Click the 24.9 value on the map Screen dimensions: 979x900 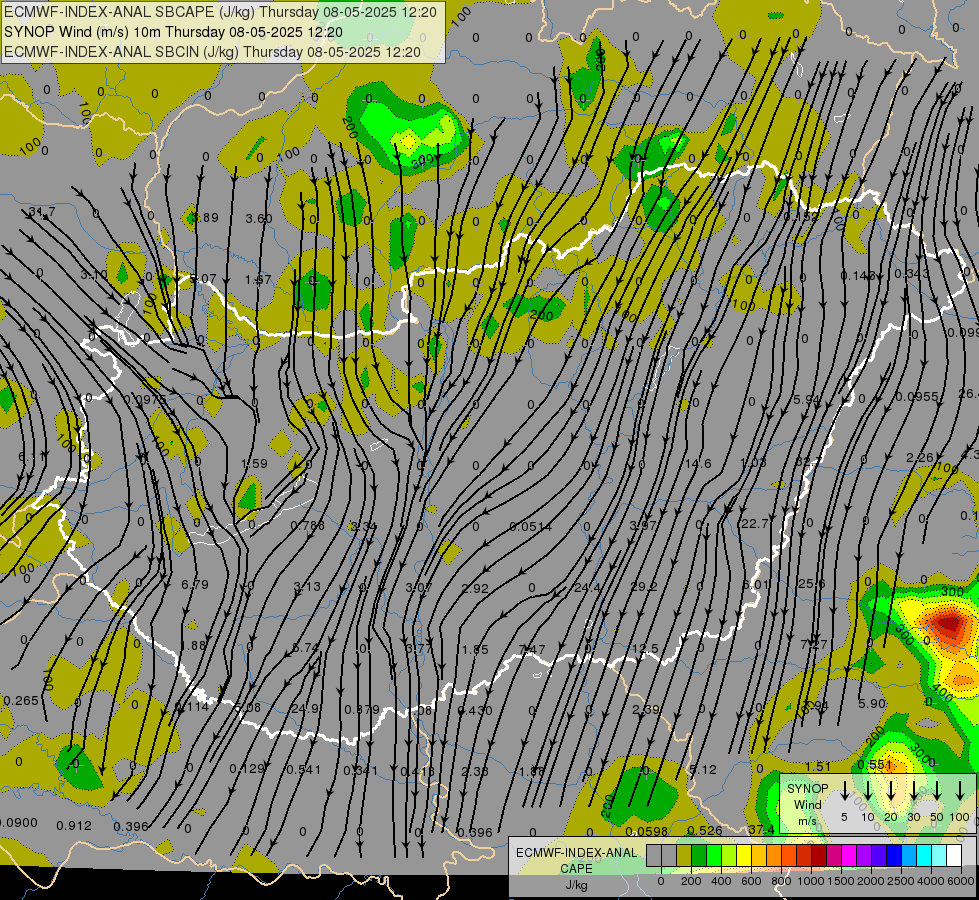(305, 709)
